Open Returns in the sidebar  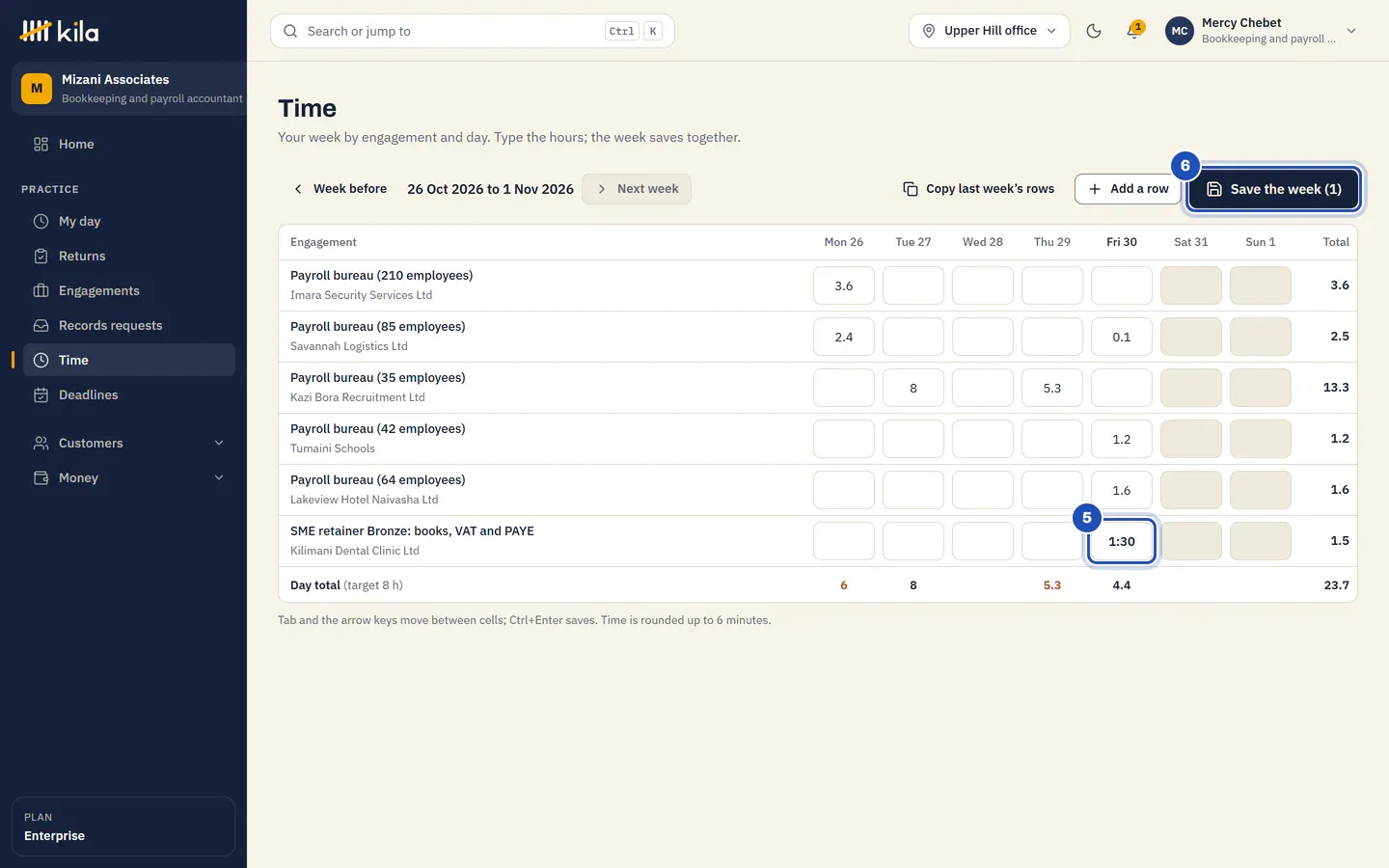click(128, 256)
